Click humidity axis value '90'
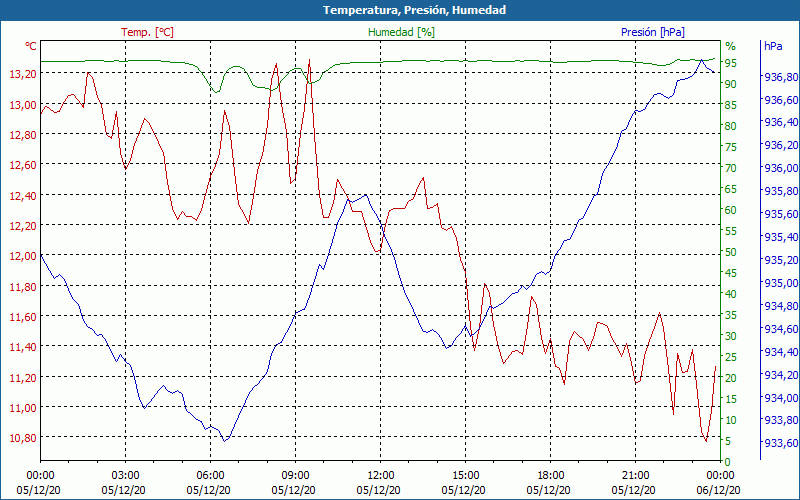Screen dimensions: 800x500 pyautogui.click(x=731, y=84)
